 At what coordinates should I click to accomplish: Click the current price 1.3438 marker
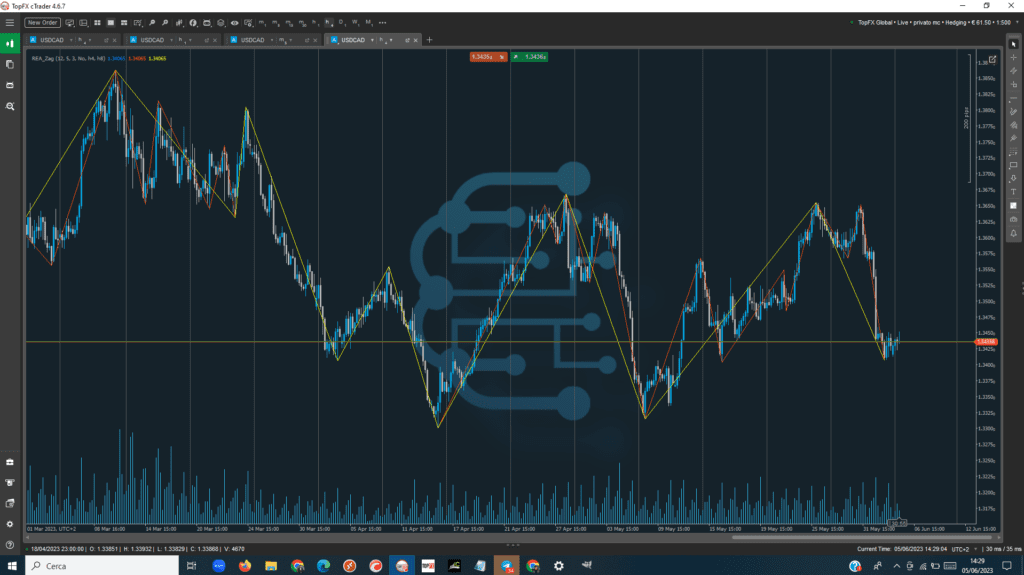click(x=985, y=342)
